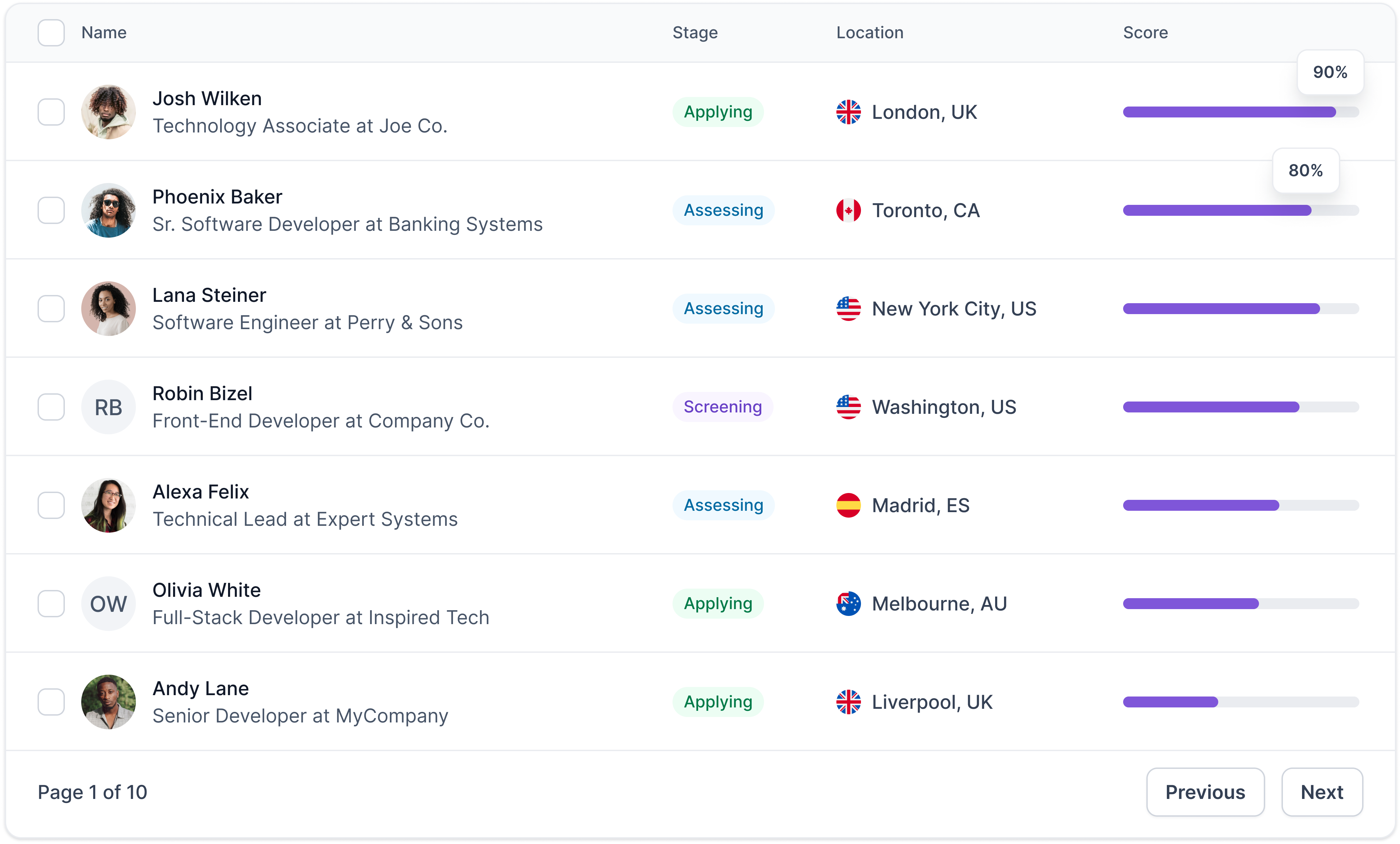Click the RB initials avatar

point(109,407)
